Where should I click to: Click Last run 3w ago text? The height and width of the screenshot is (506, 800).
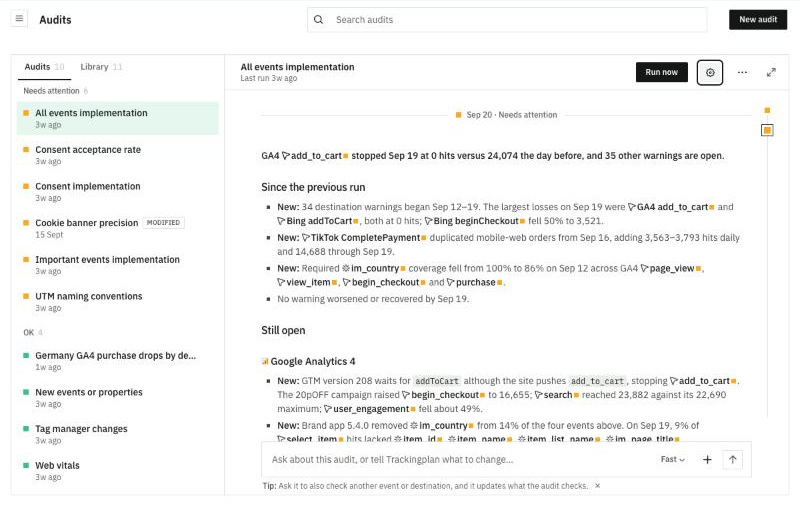click(x=269, y=79)
